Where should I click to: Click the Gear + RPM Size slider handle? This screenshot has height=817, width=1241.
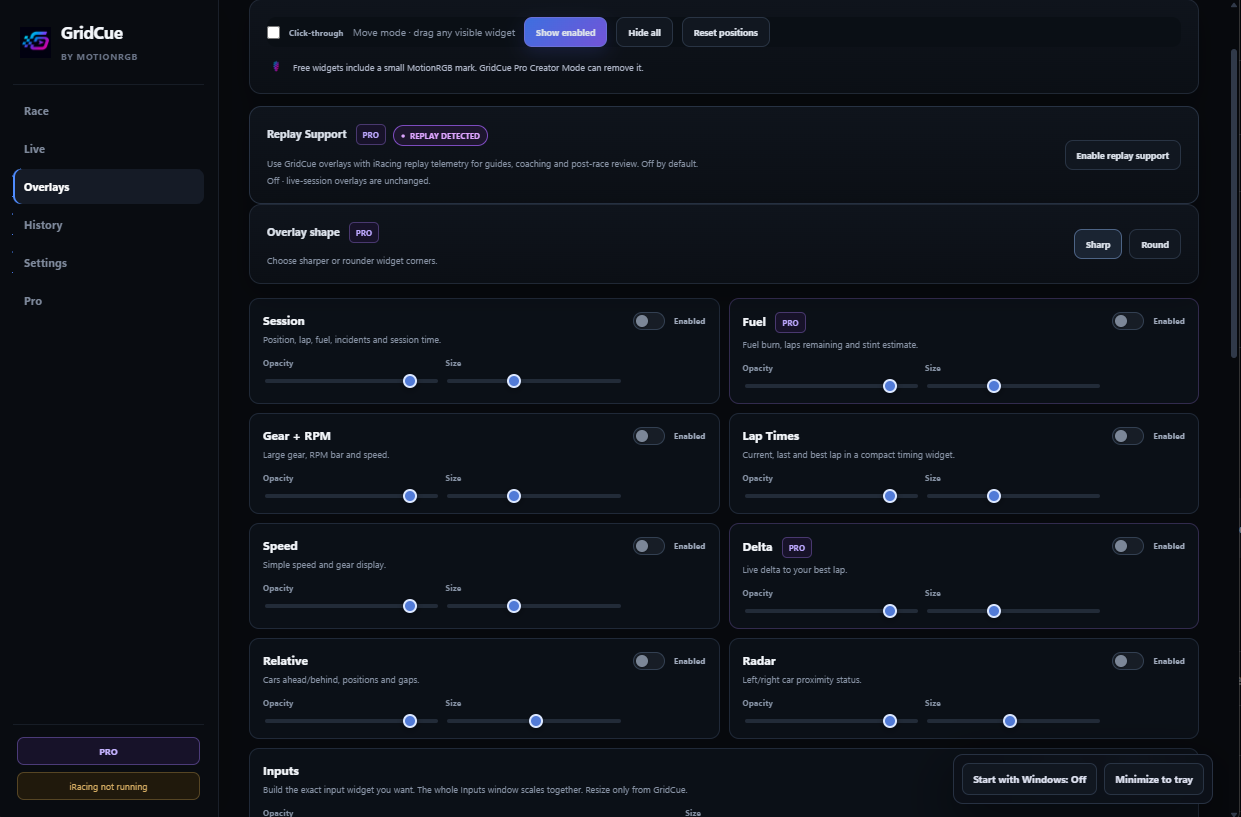pos(514,496)
